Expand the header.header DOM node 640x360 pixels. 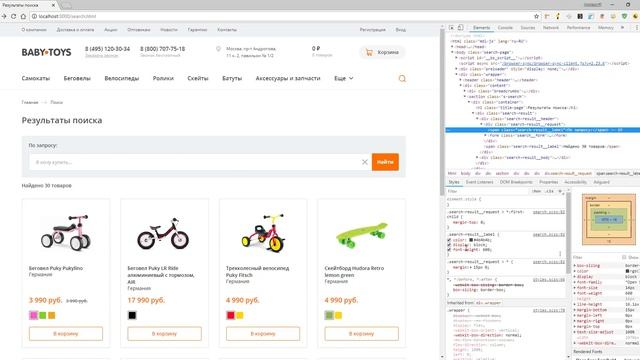coord(461,80)
